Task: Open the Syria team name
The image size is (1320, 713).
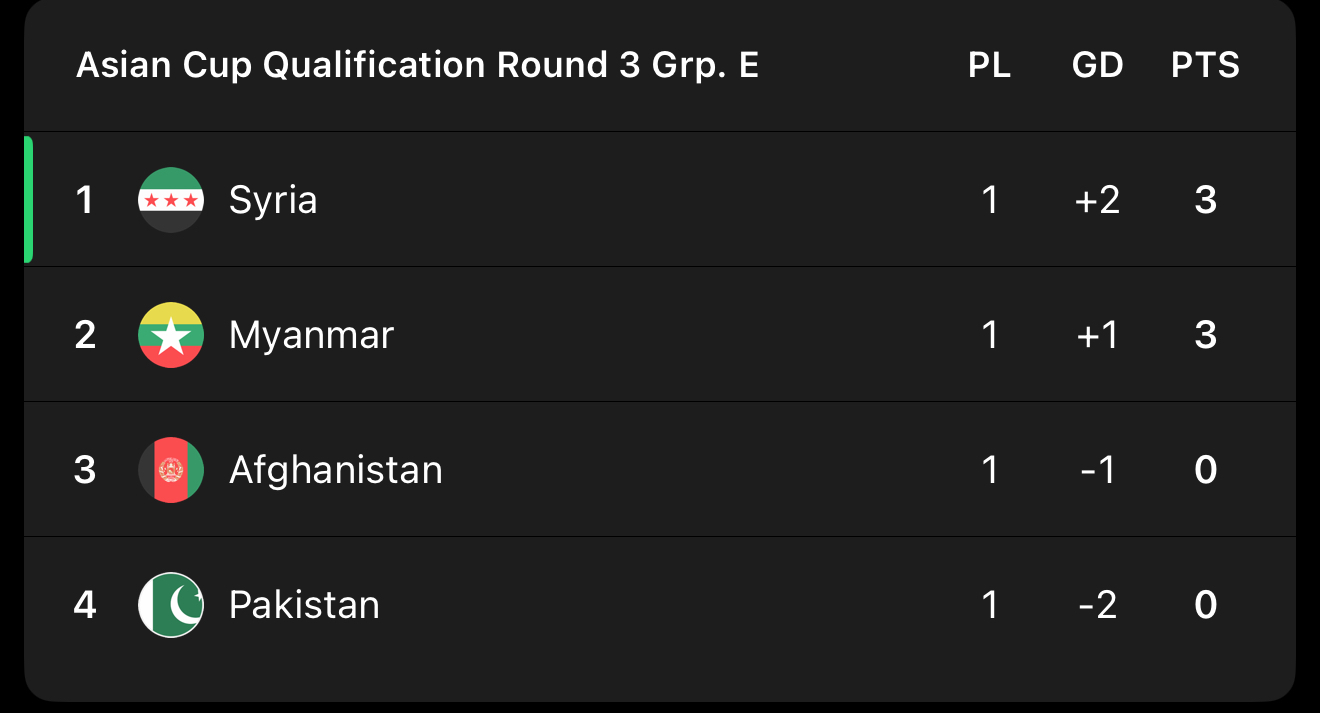Action: 273,200
